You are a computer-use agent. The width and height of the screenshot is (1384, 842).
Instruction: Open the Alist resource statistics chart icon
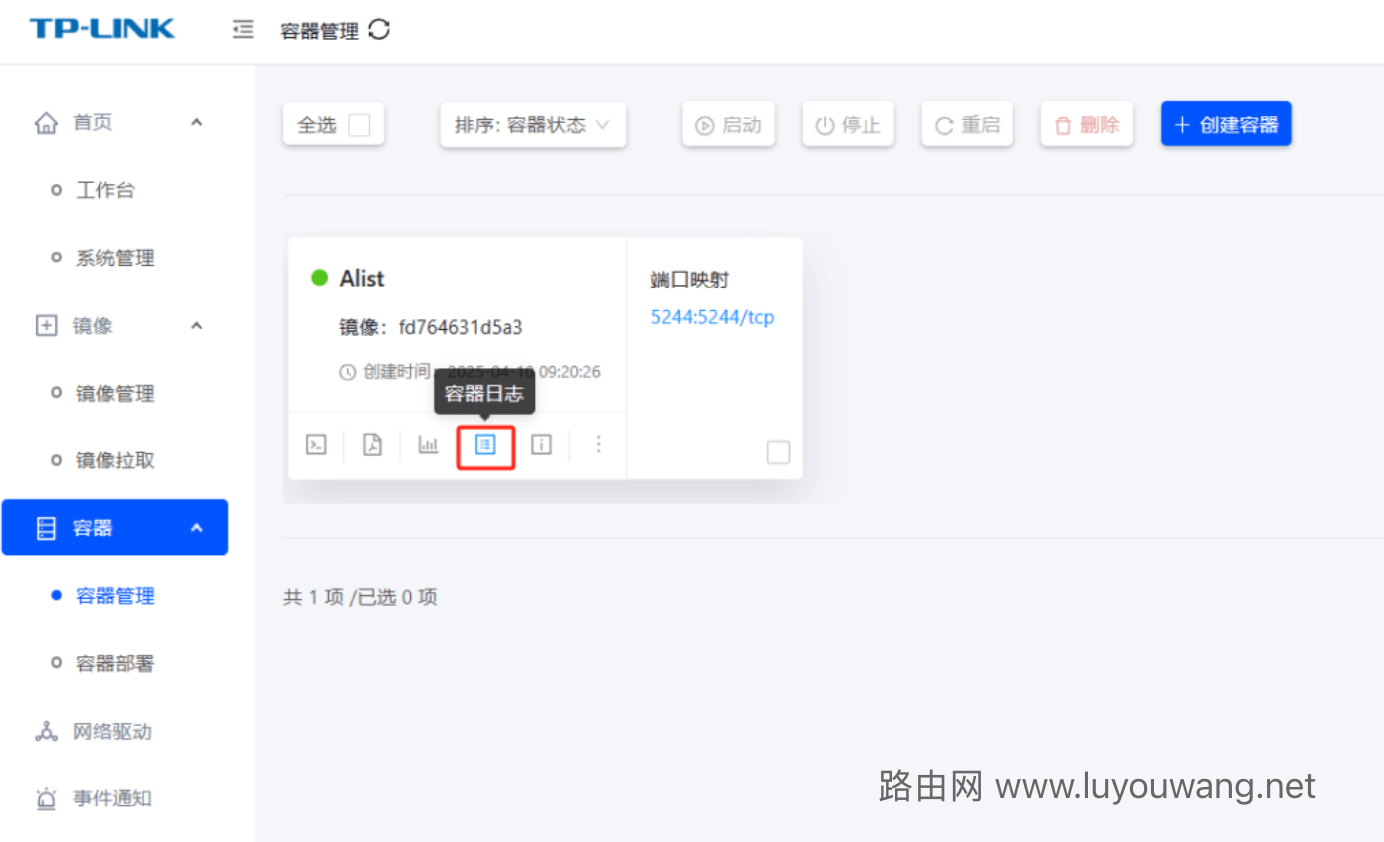[x=428, y=445]
